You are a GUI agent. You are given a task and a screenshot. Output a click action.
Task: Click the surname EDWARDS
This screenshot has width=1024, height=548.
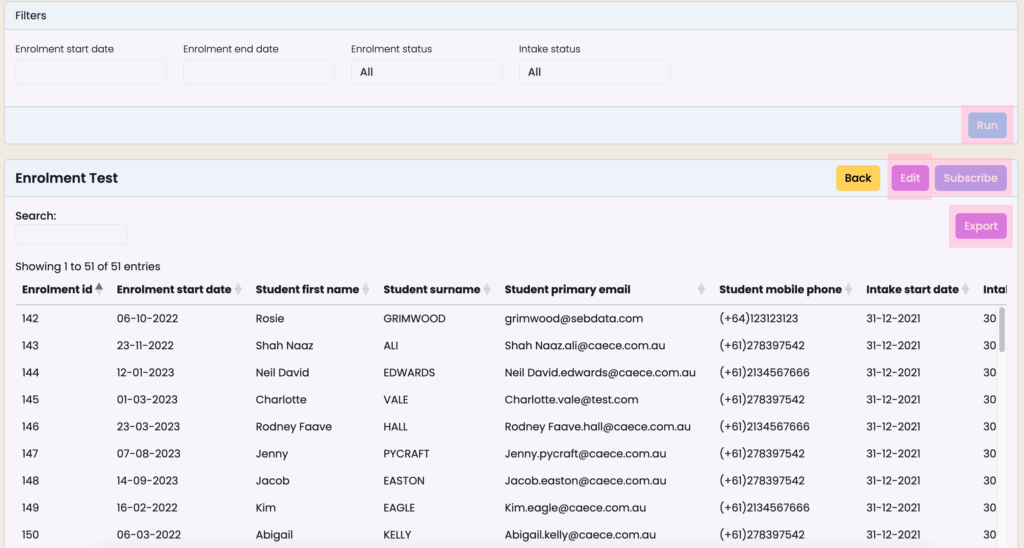[x=409, y=372]
